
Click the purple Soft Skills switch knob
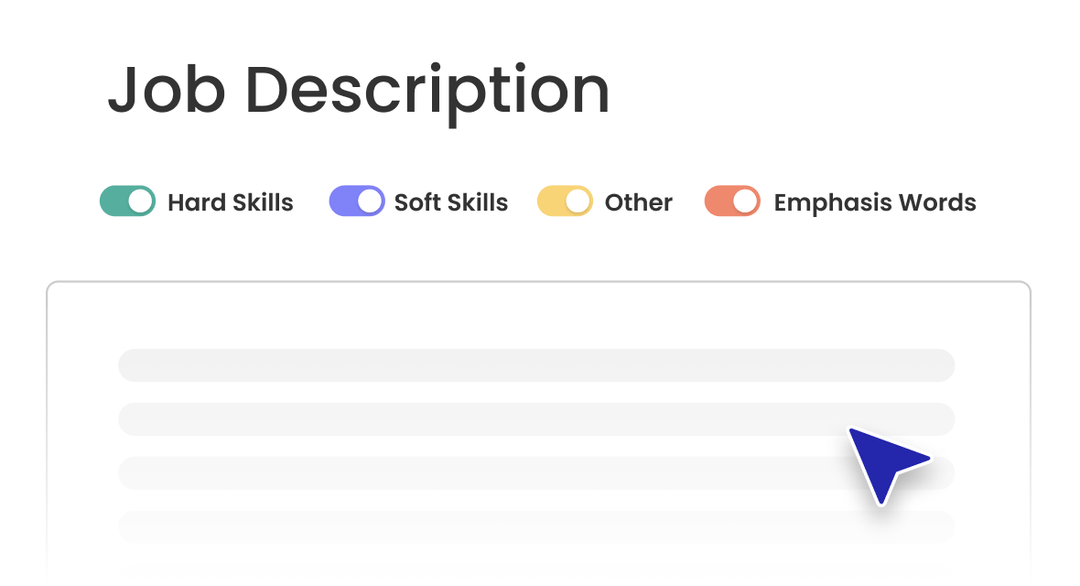[x=368, y=201]
